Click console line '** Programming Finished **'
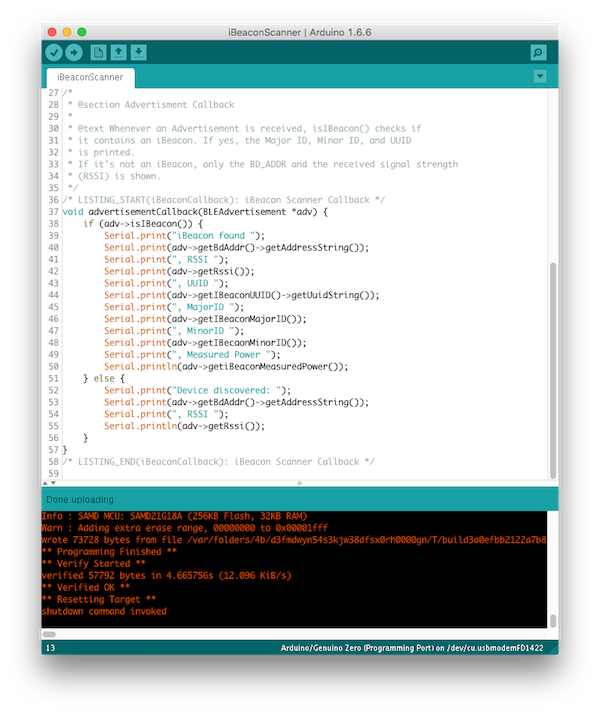600x714 pixels. click(x=109, y=551)
